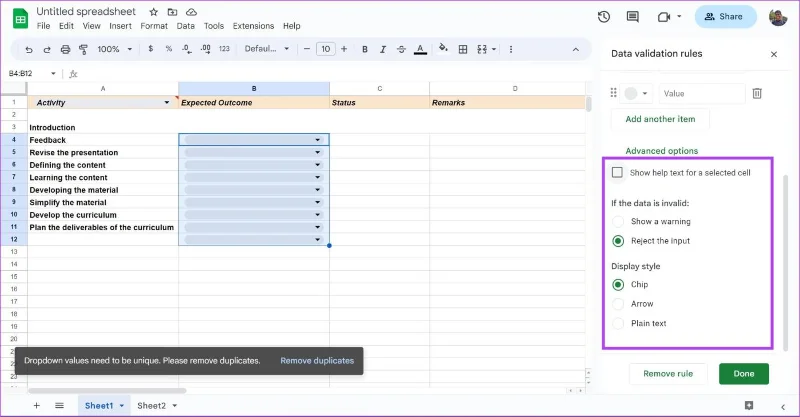This screenshot has height=417, width=800.
Task: Open the Extensions menu
Action: pyautogui.click(x=254, y=26)
